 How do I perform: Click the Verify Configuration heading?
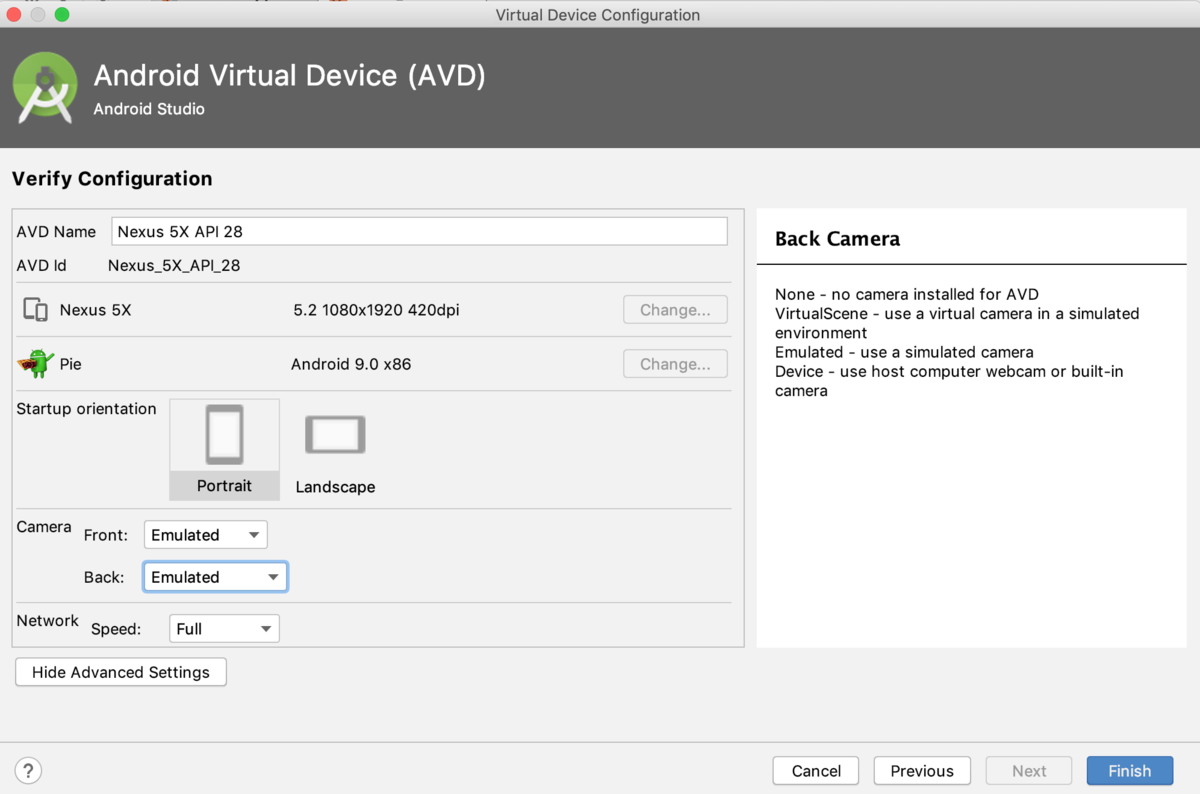[x=112, y=179]
